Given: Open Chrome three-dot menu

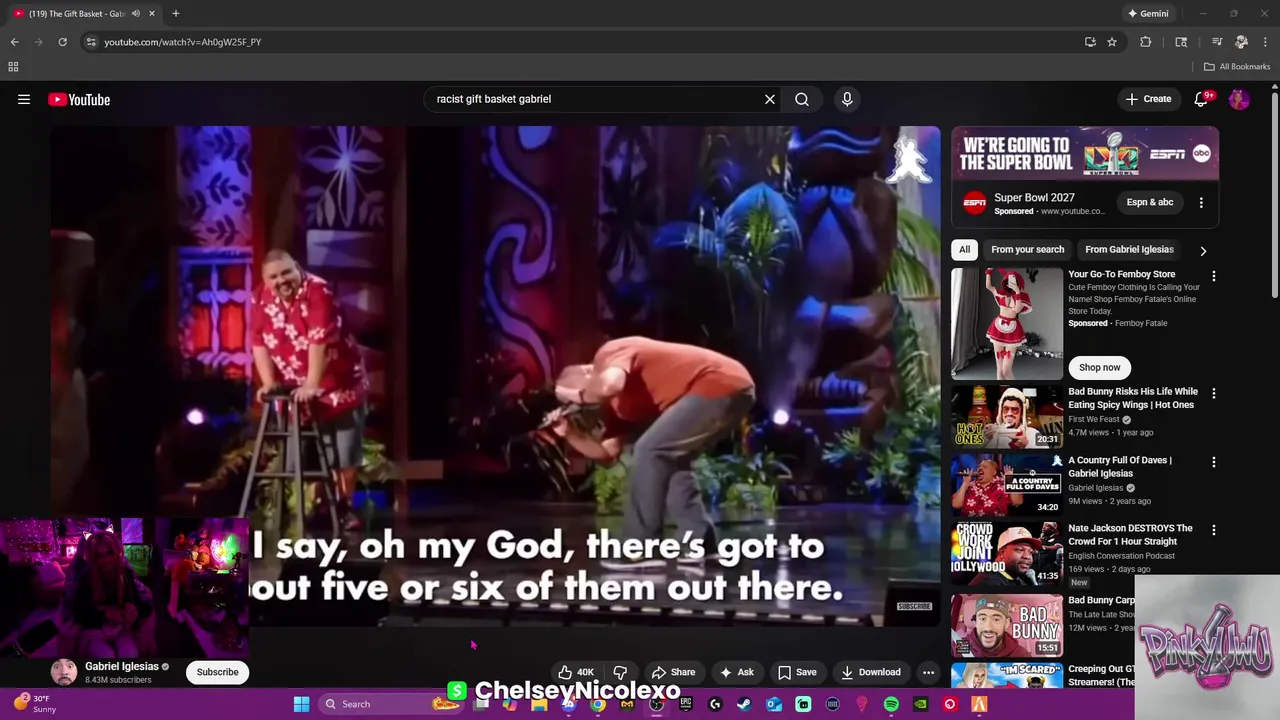Looking at the screenshot, I should click(1265, 42).
